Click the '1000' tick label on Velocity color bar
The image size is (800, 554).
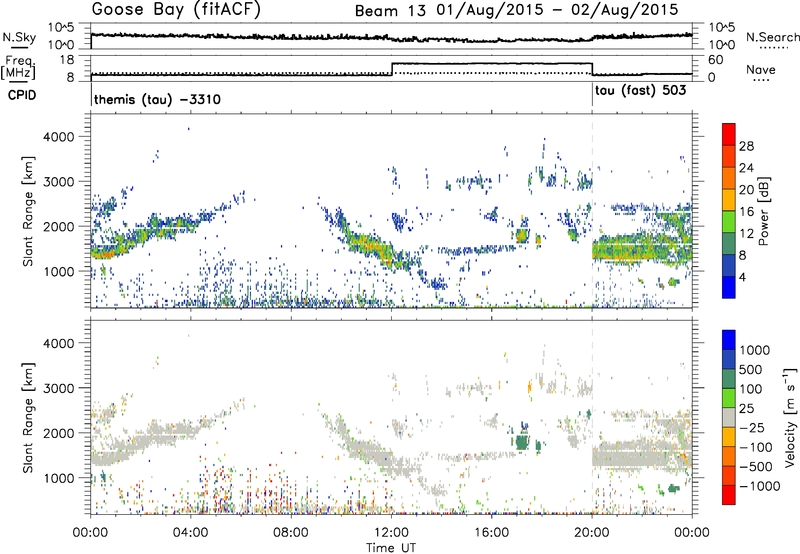755,350
